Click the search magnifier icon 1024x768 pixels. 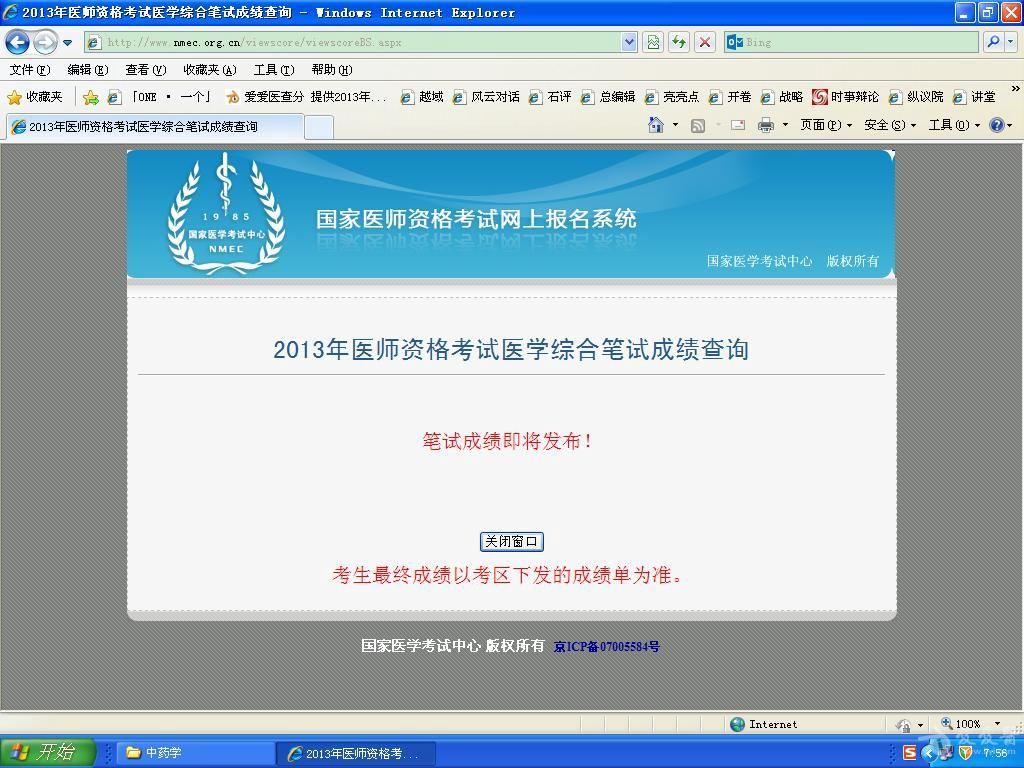pyautogui.click(x=993, y=42)
